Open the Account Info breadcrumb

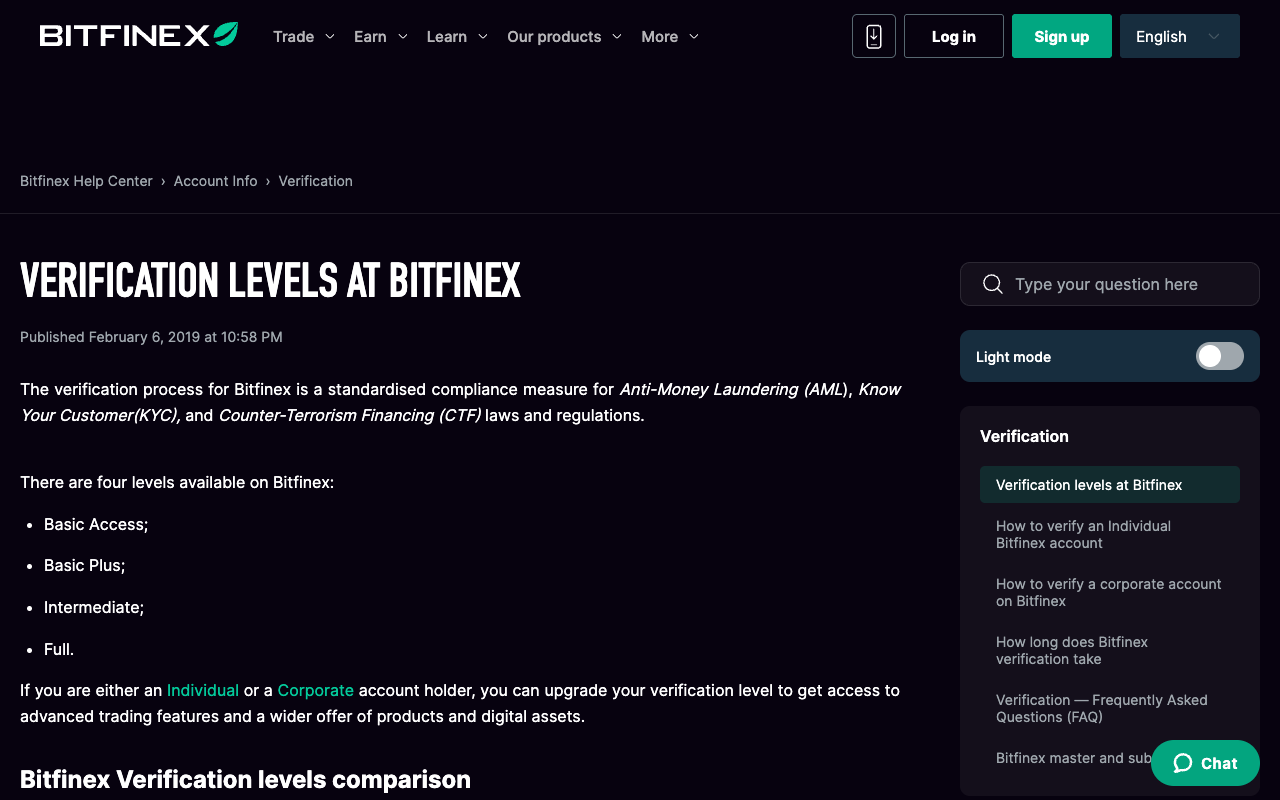[x=215, y=181]
